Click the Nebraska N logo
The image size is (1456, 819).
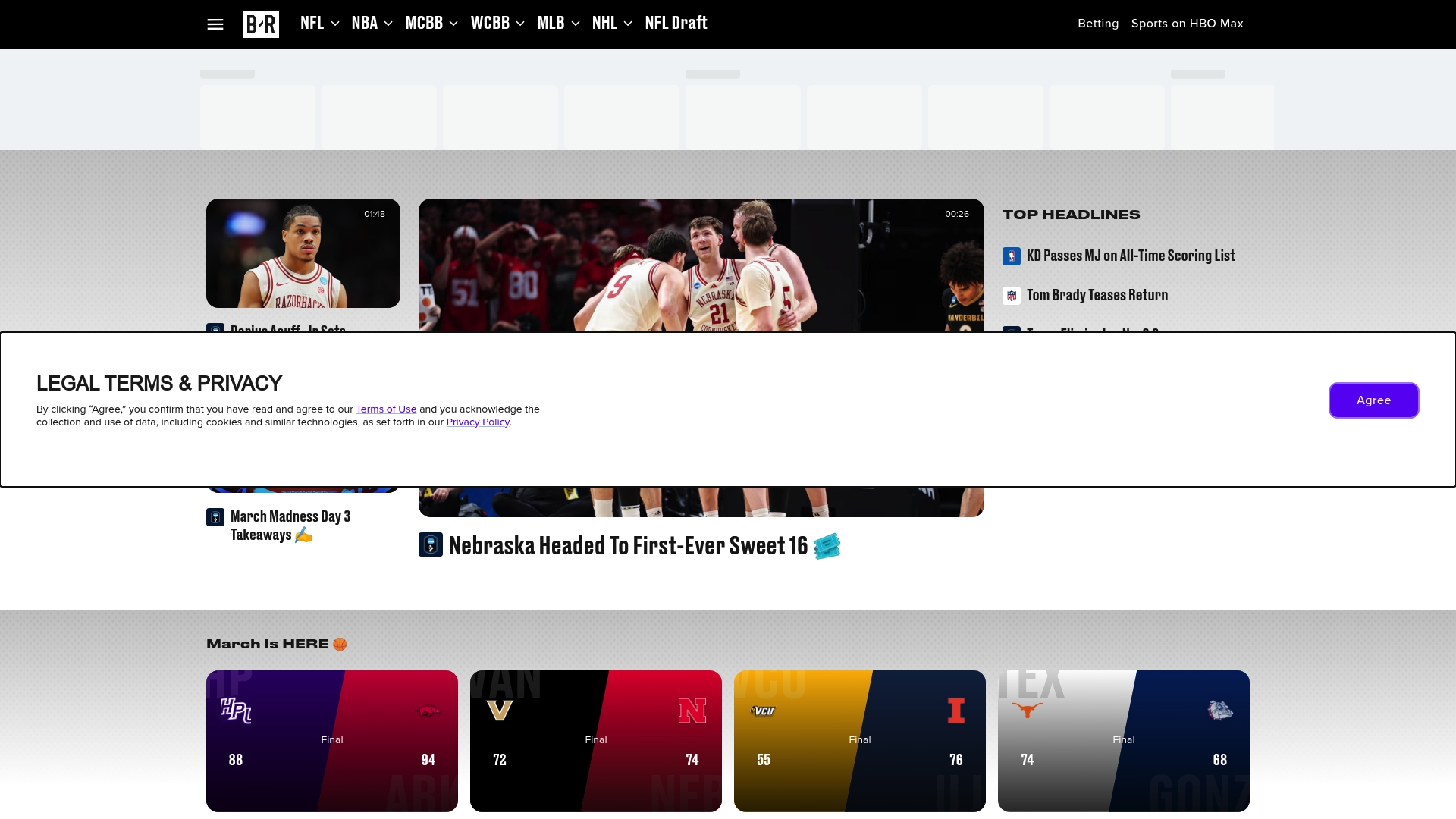692,711
